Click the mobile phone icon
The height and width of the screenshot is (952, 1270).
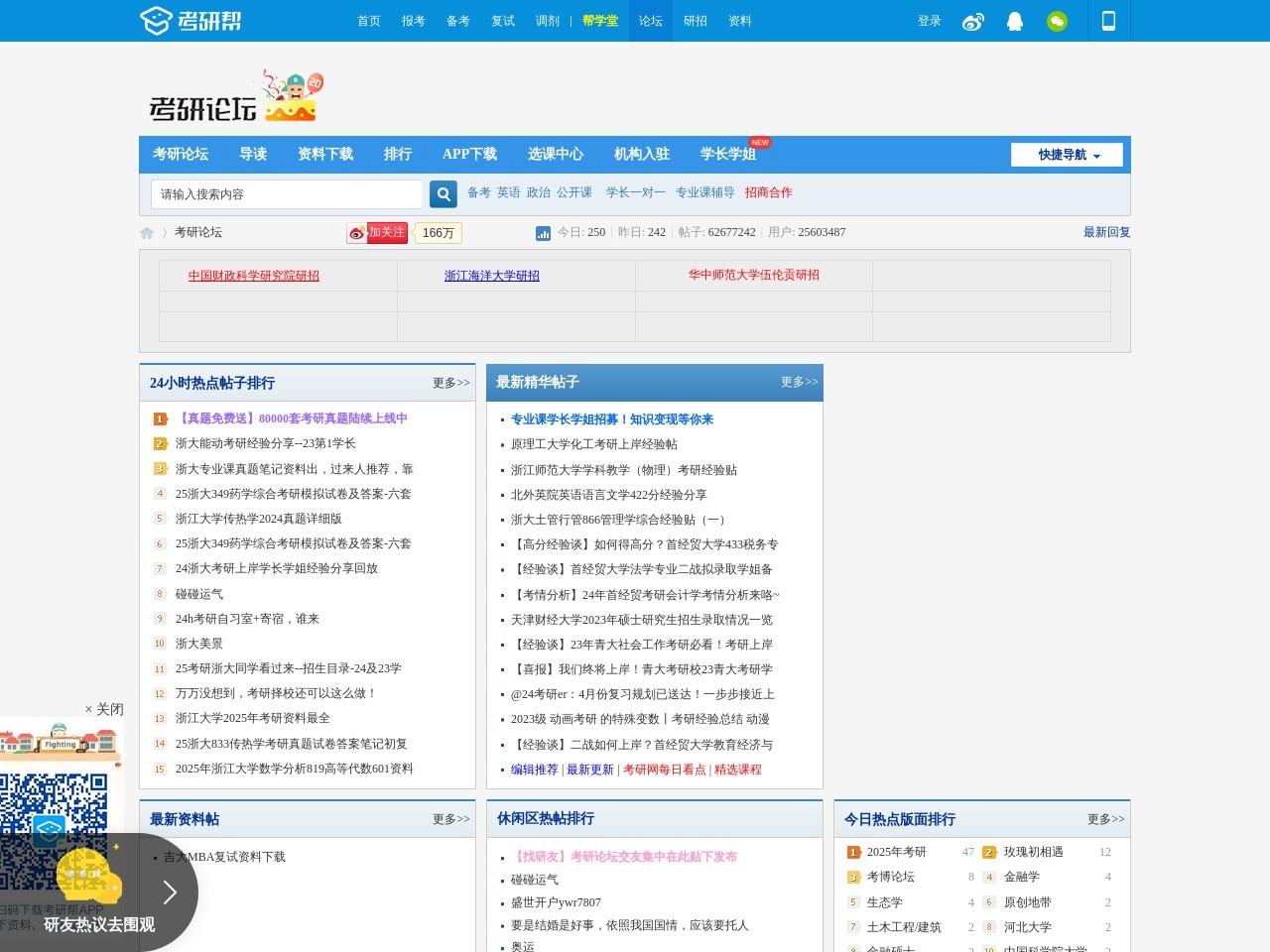[x=1108, y=21]
